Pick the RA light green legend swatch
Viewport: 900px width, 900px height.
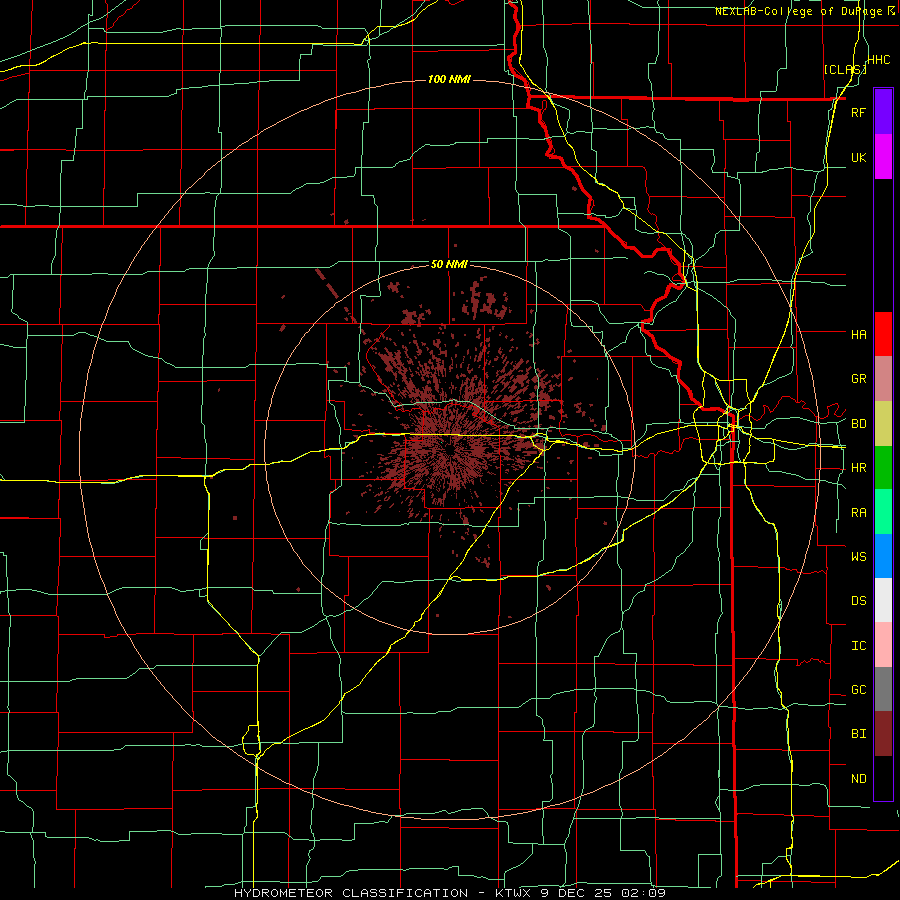click(x=883, y=512)
